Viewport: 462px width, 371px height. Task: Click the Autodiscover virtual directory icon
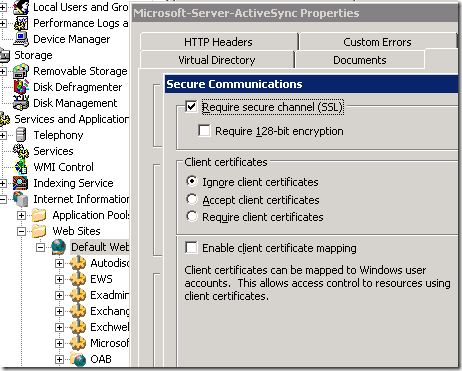click(x=78, y=263)
